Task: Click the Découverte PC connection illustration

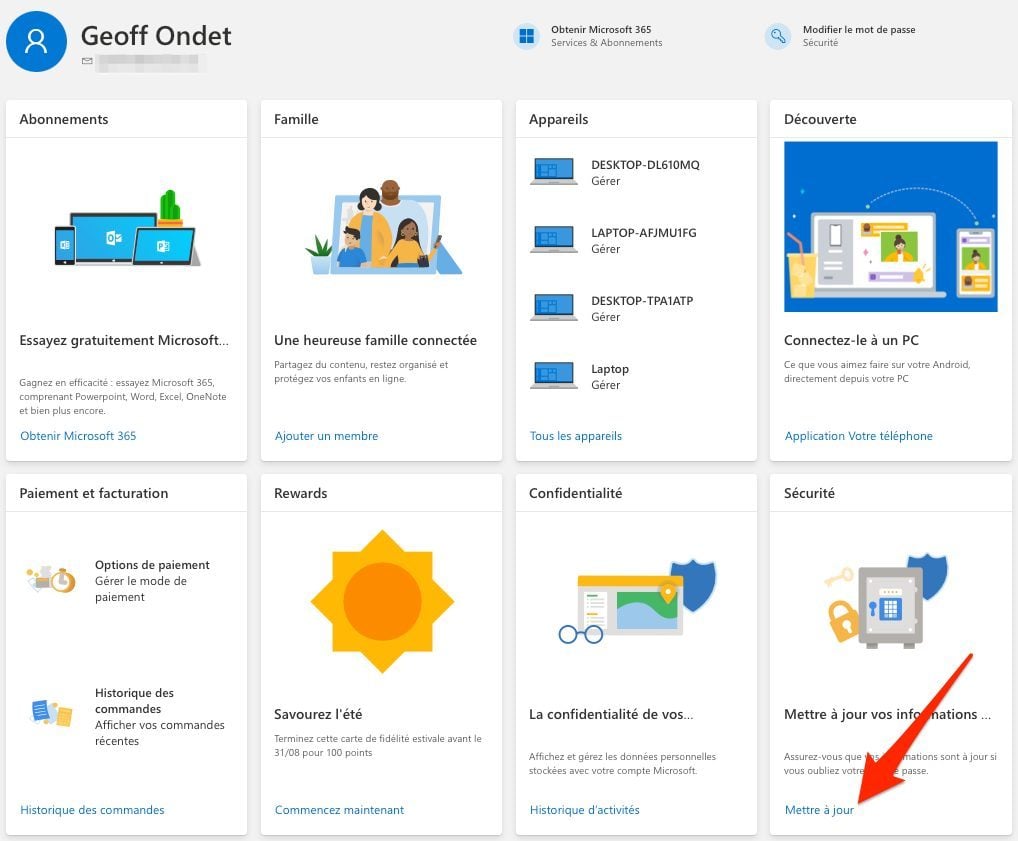Action: 890,227
